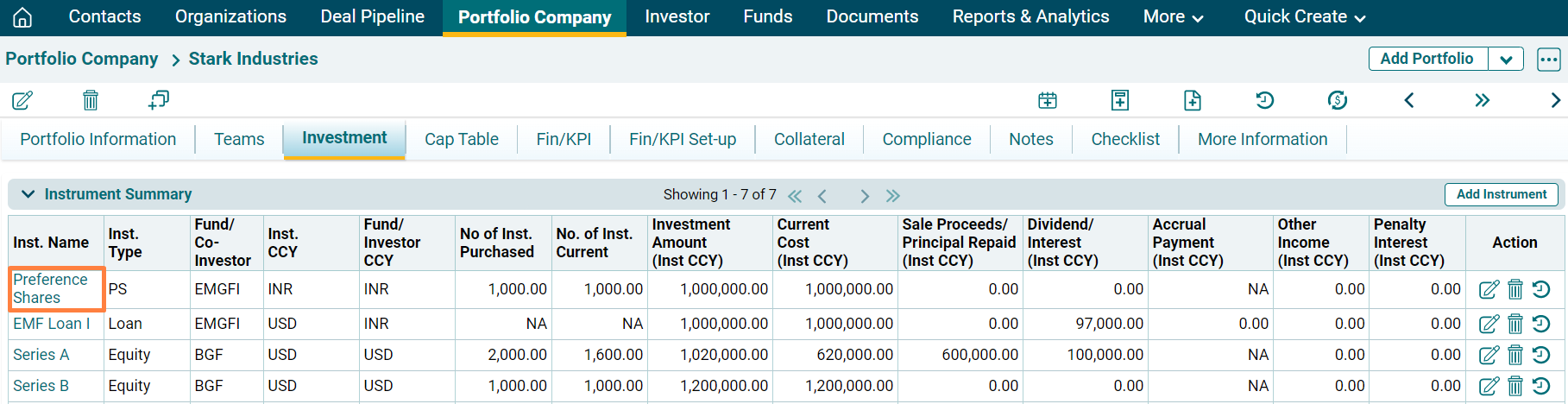Image resolution: width=1568 pixels, height=404 pixels.
Task: Click the add document icon in toolbar
Action: tap(1192, 100)
